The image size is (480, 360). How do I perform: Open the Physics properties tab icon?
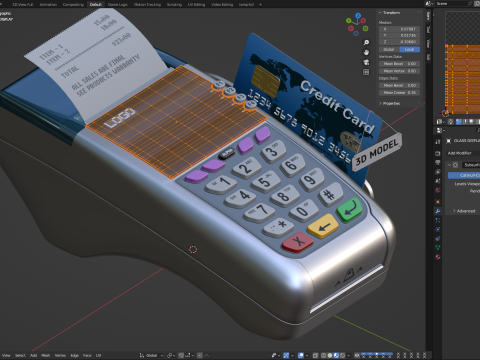pos(438,229)
